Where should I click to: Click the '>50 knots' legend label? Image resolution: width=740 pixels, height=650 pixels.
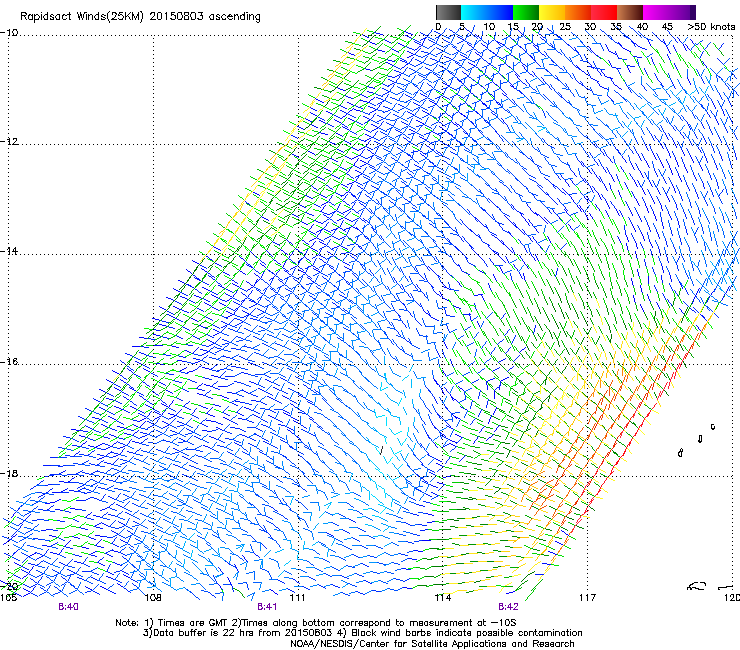pos(711,27)
